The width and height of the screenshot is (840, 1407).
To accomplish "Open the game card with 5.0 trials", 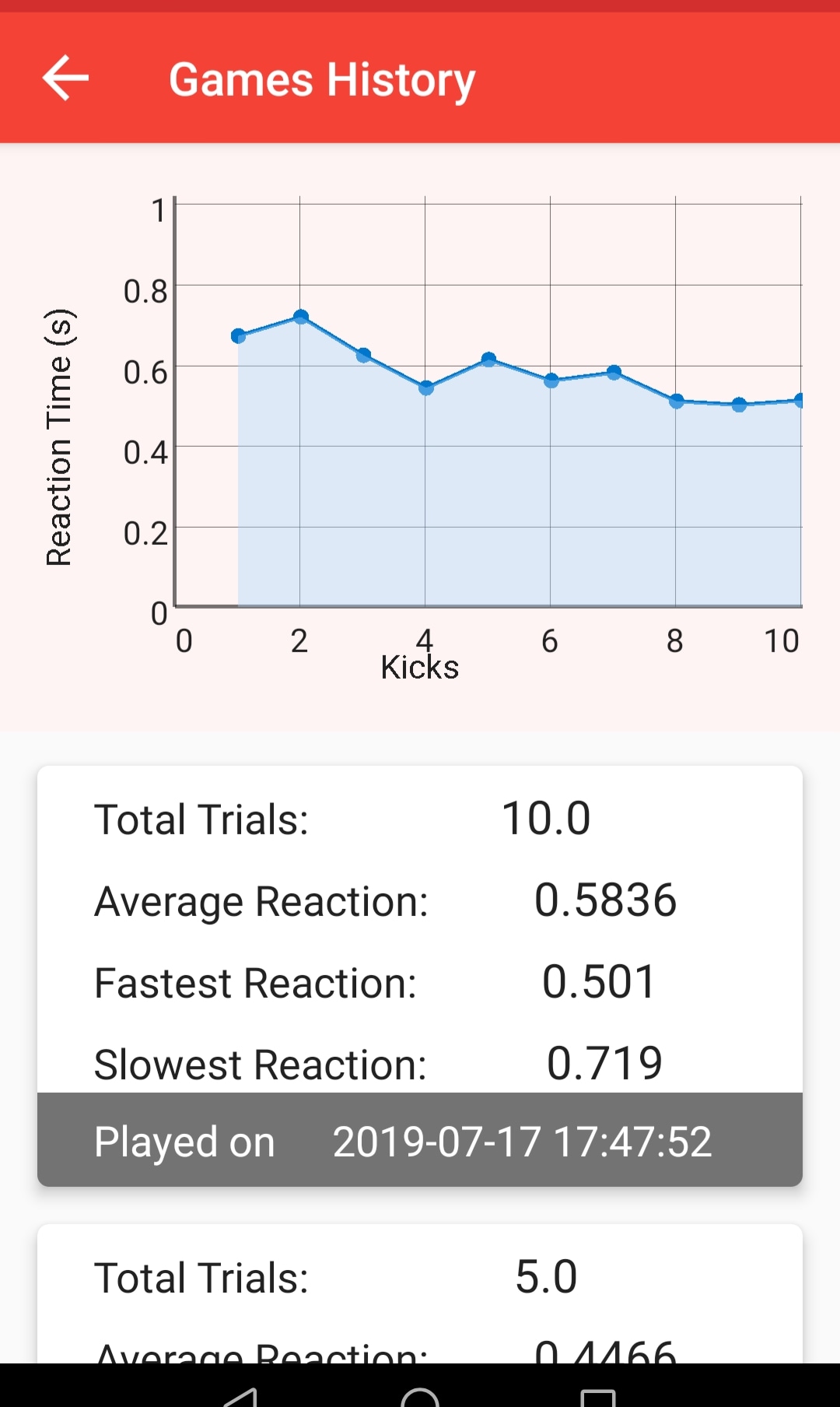I will tap(420, 1292).
